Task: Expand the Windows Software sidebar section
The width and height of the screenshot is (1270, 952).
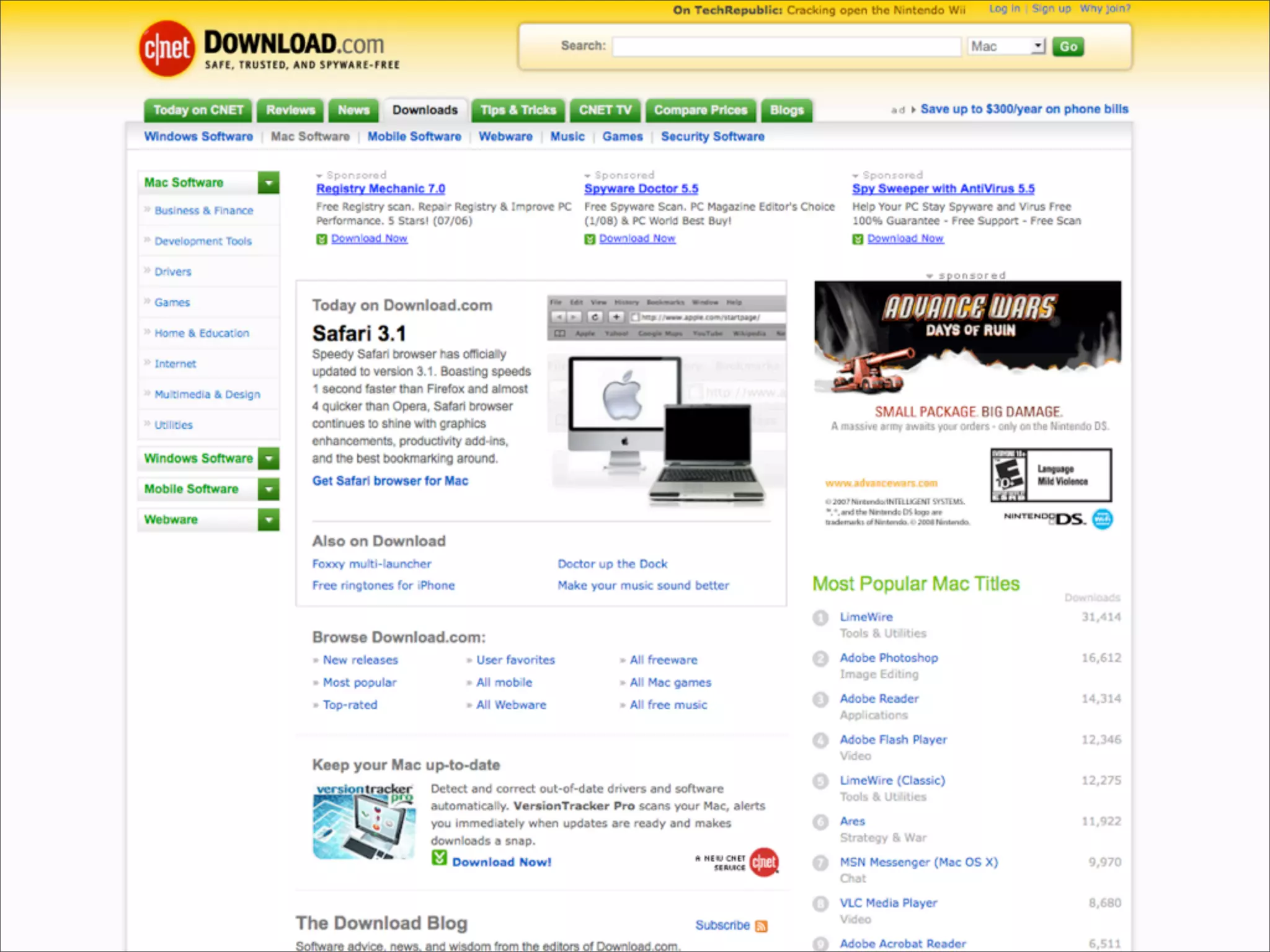Action: [269, 459]
